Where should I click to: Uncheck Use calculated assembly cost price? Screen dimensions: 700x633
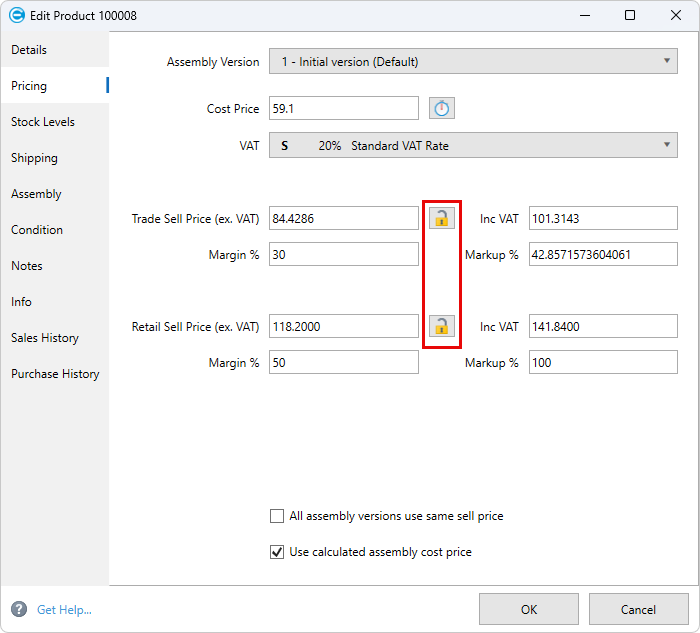point(277,552)
